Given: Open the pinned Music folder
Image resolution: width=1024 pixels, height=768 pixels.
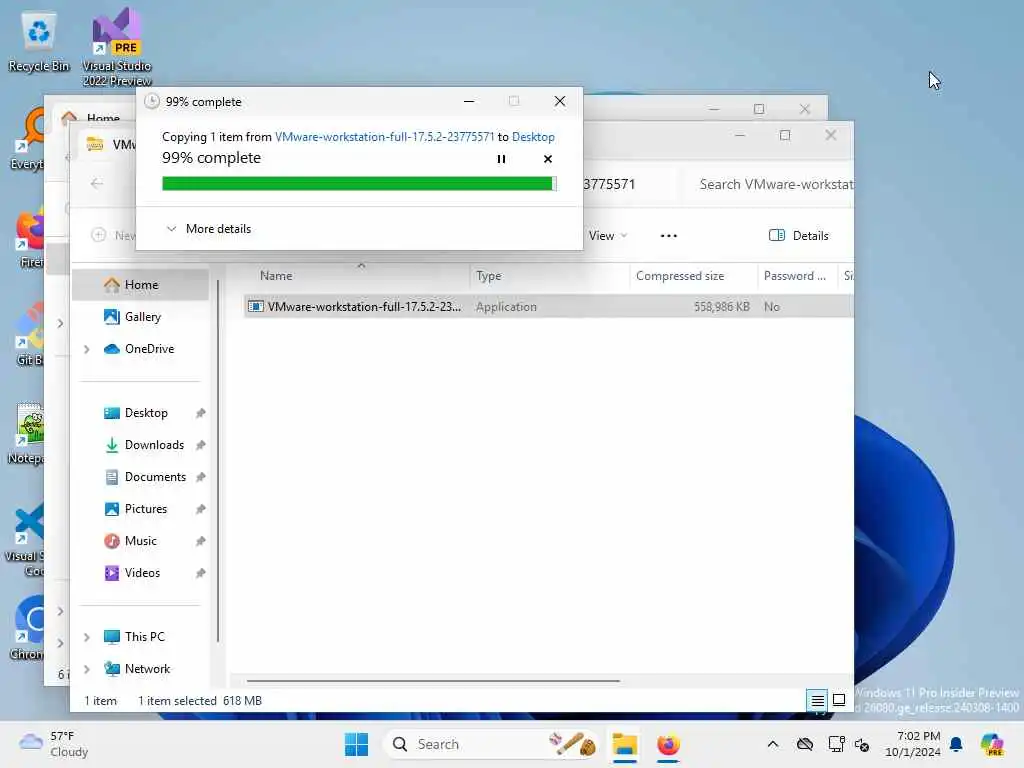Looking at the screenshot, I should (x=140, y=541).
